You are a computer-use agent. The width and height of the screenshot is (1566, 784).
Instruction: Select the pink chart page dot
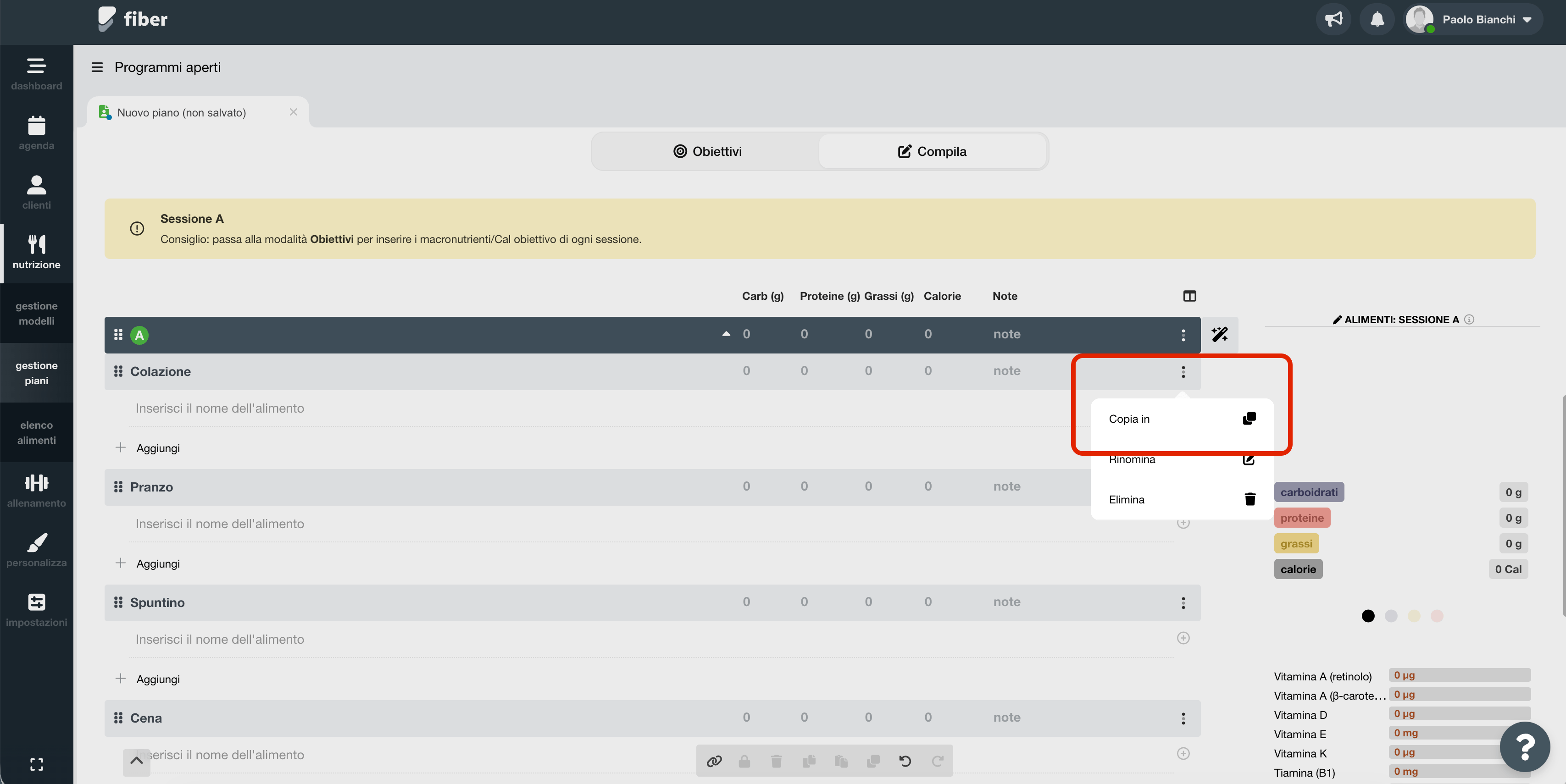tap(1437, 616)
